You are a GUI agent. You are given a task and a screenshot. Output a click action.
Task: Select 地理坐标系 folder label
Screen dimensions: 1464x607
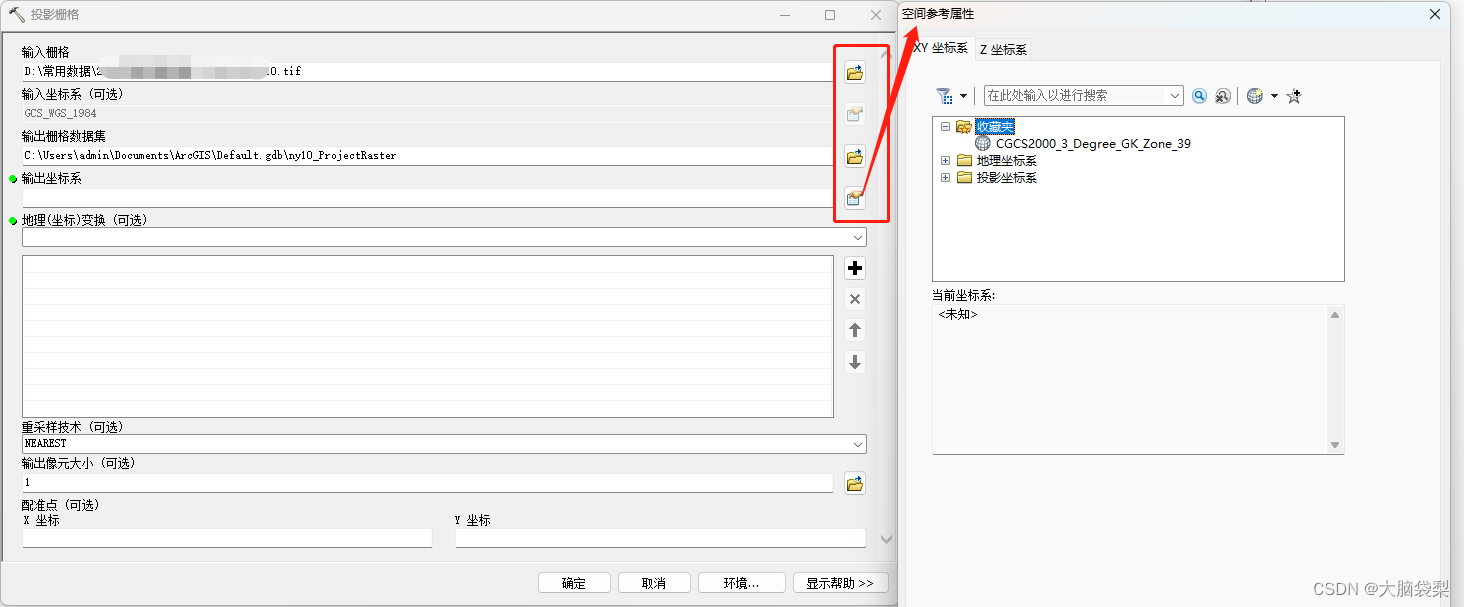click(x=1007, y=161)
